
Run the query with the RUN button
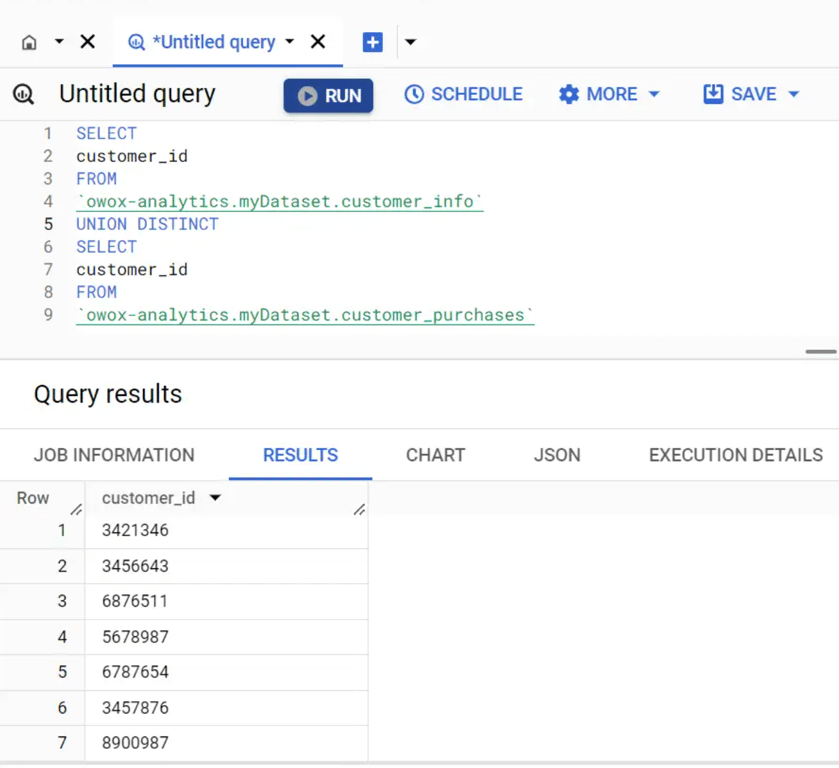[328, 95]
